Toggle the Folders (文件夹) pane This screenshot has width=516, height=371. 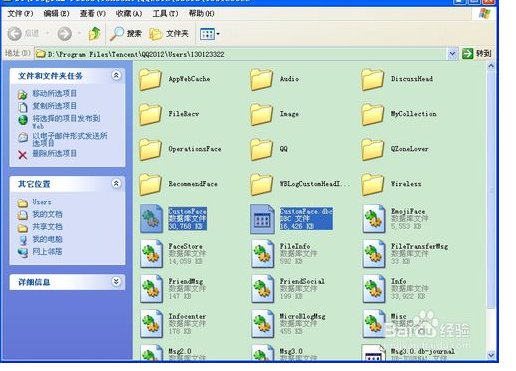pos(169,34)
